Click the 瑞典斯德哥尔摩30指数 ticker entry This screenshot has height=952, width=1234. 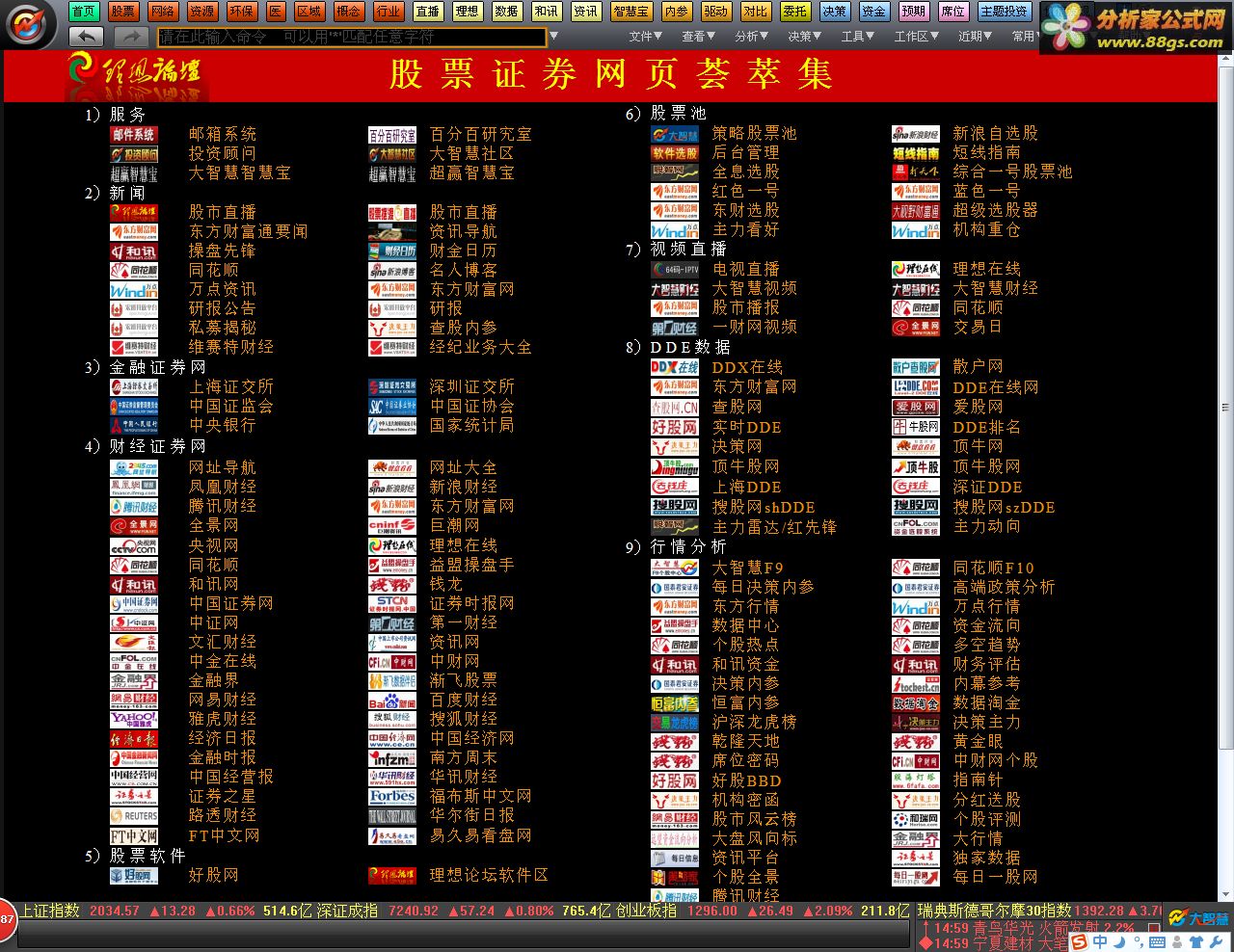(1039, 911)
